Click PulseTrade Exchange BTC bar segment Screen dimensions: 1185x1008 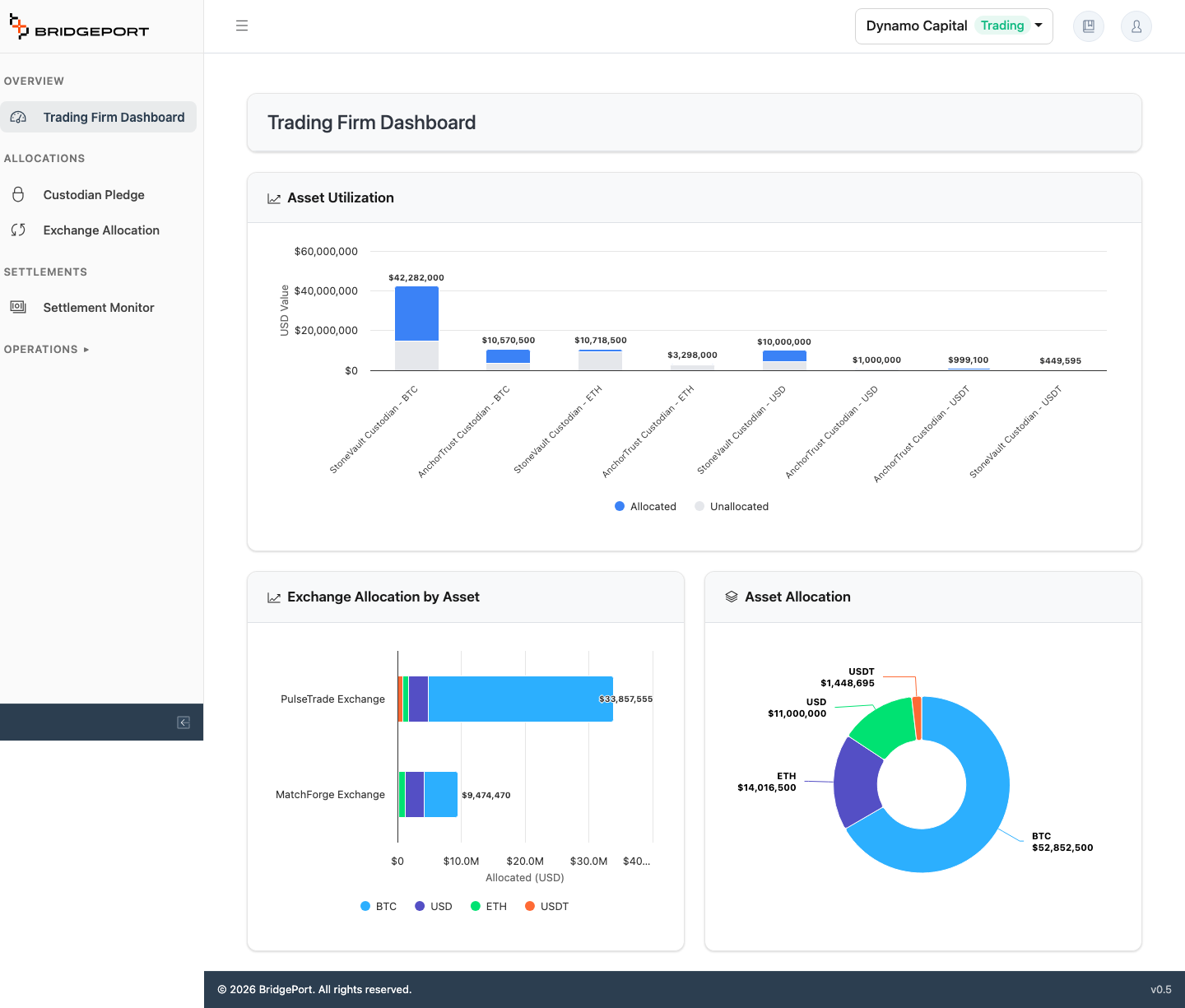coord(521,699)
